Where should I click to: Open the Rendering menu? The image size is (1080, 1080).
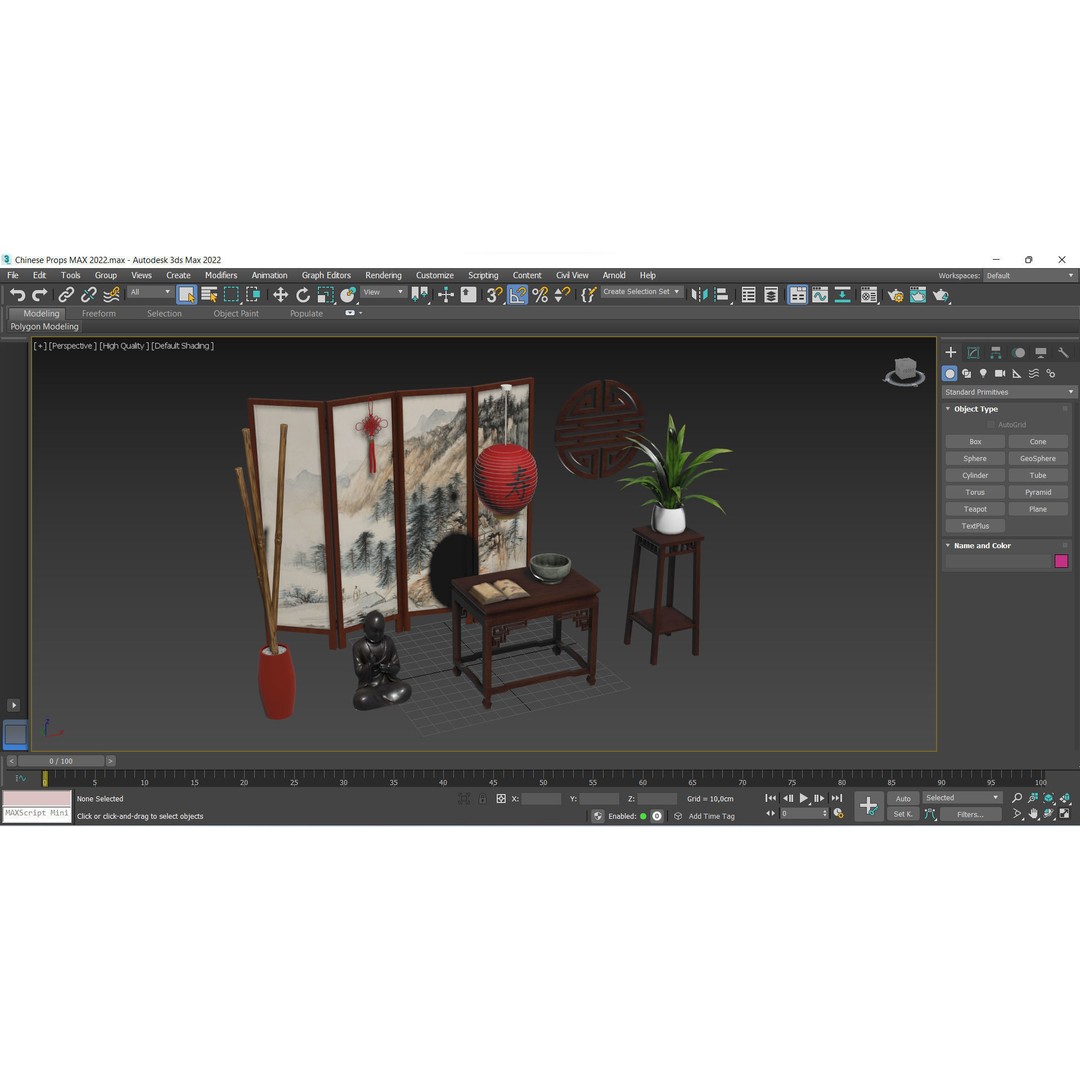coord(384,276)
